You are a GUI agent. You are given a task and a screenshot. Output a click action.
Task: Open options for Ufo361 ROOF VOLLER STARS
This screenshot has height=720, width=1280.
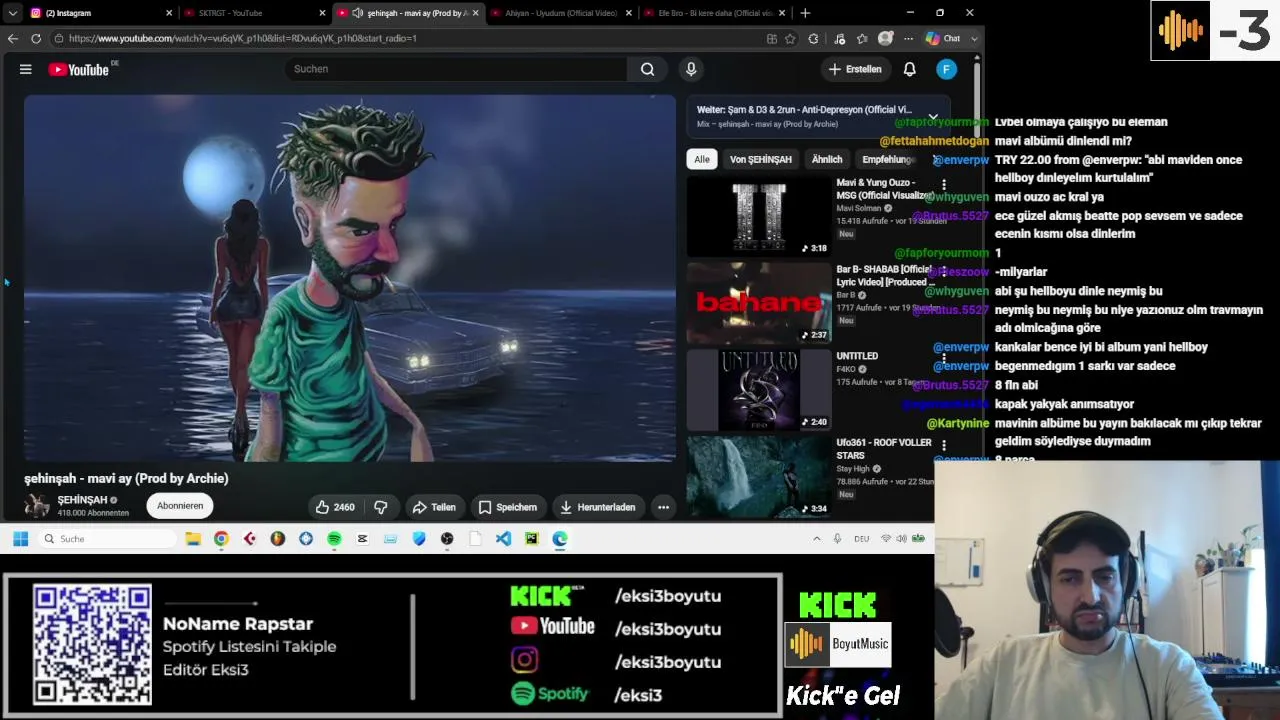(943, 445)
